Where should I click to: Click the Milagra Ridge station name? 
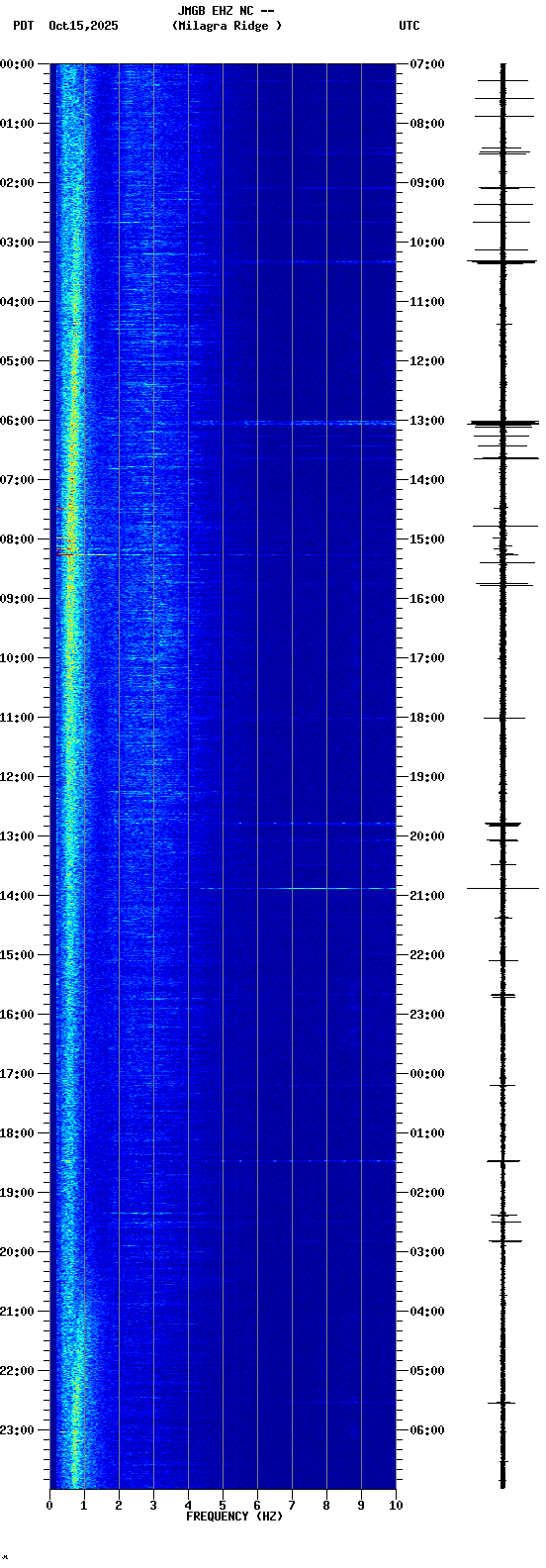pos(227,26)
